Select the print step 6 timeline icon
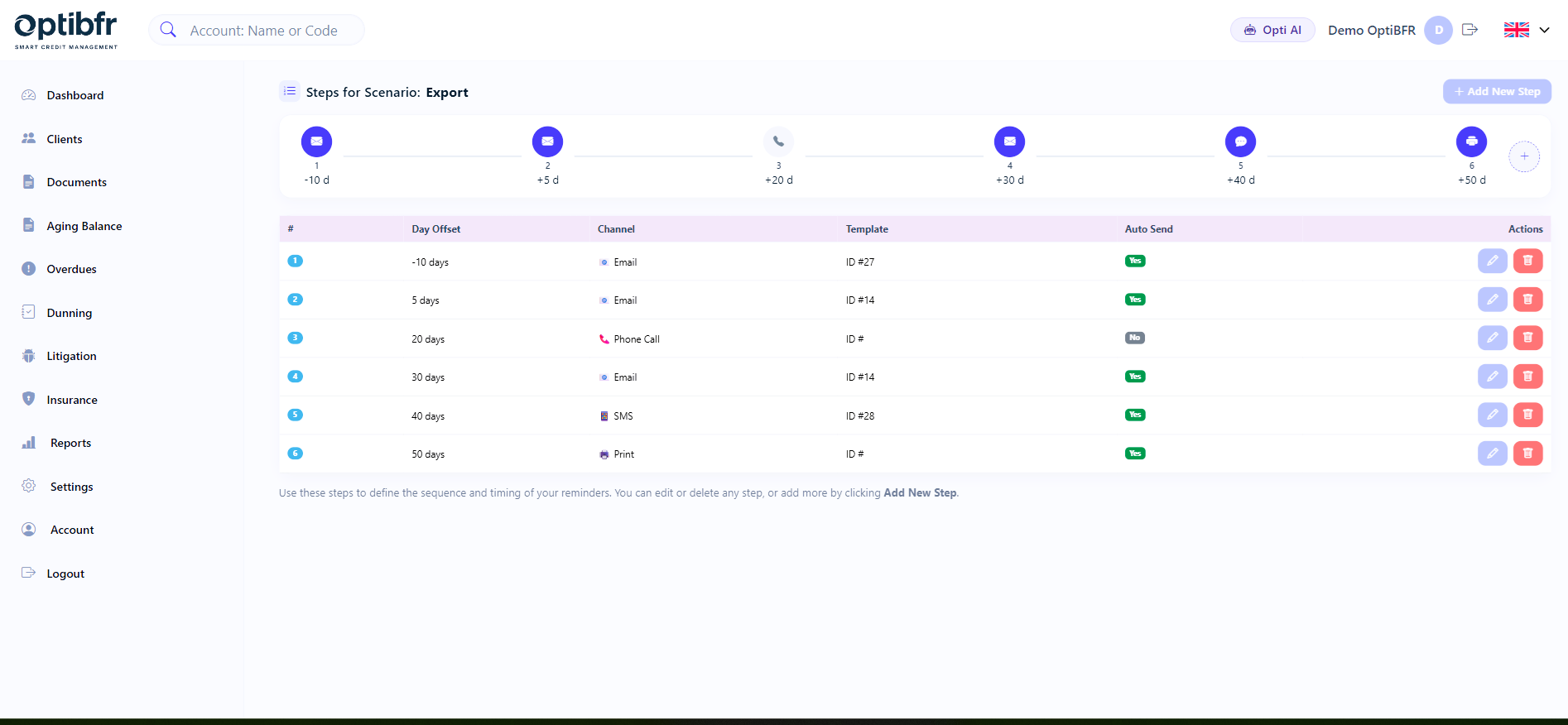This screenshot has width=1568, height=725. click(x=1471, y=142)
